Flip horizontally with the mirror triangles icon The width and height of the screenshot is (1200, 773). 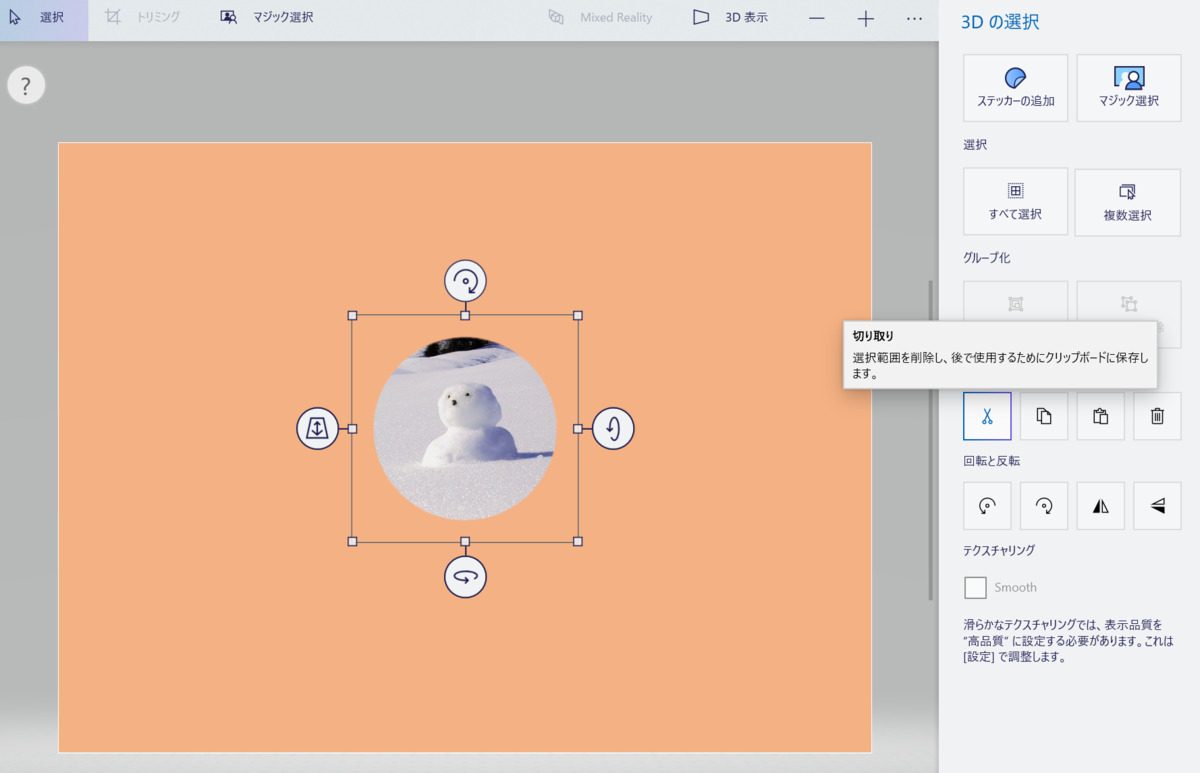click(x=1101, y=506)
